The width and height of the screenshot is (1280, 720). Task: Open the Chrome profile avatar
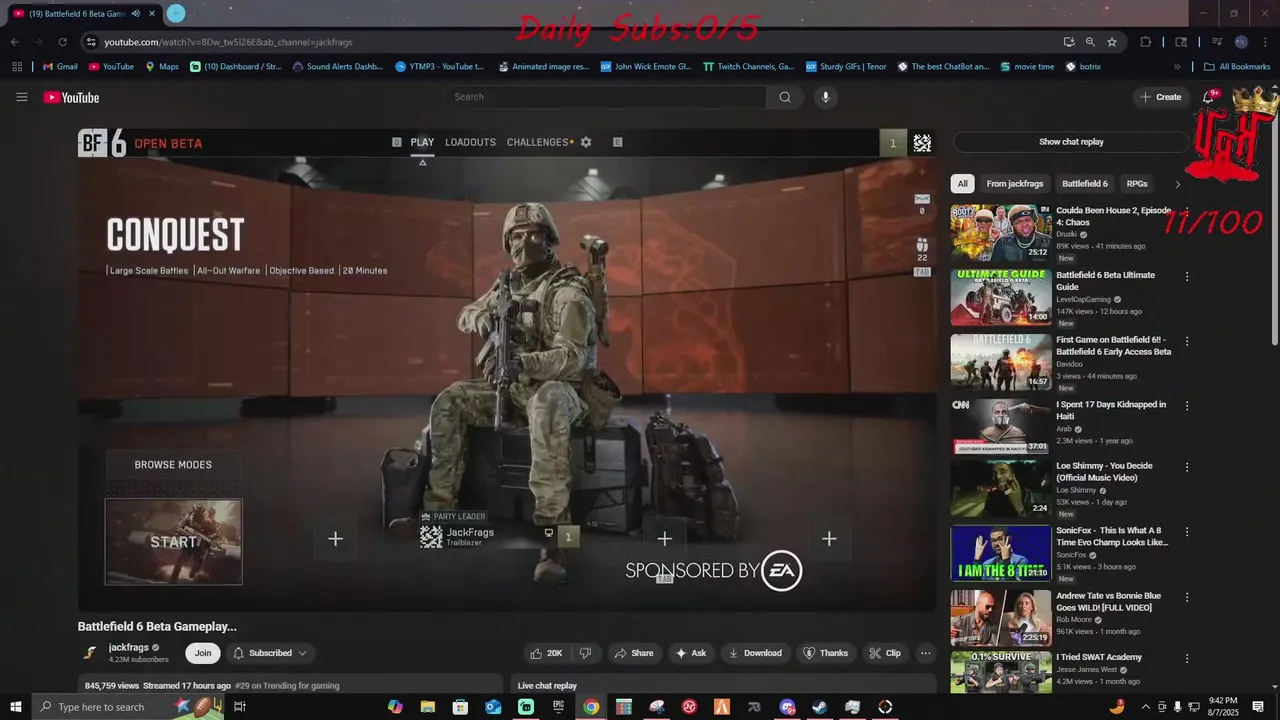(1241, 42)
